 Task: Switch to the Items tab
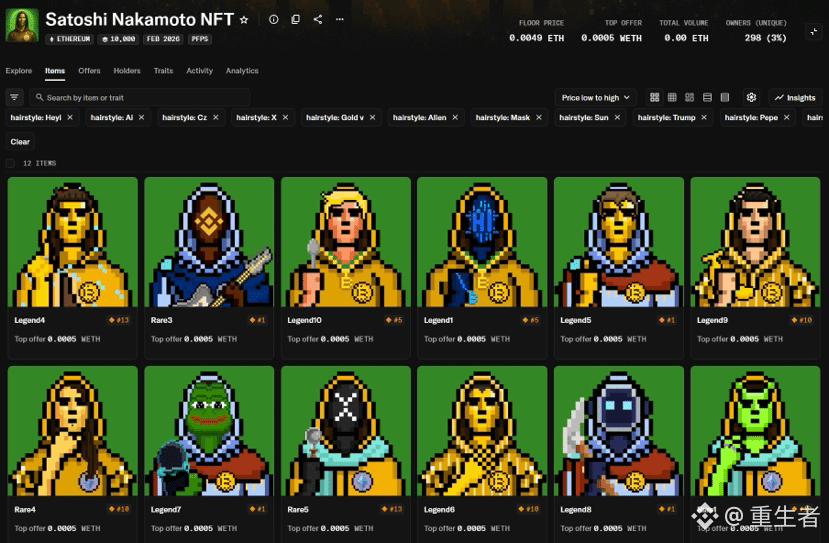(x=55, y=71)
